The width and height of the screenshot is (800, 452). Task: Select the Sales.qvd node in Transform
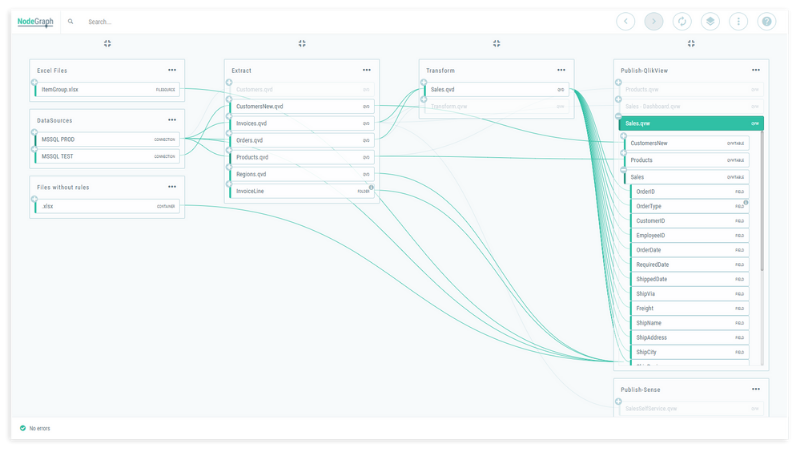496,89
